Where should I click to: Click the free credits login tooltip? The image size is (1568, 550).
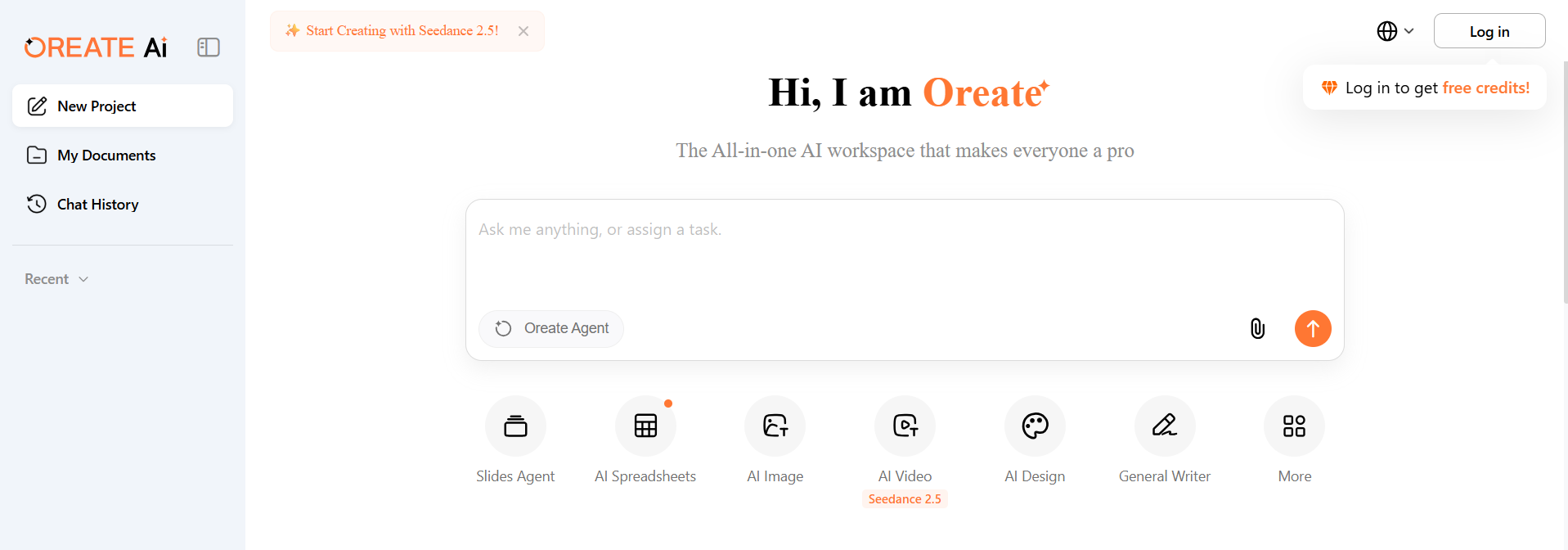tap(1425, 88)
